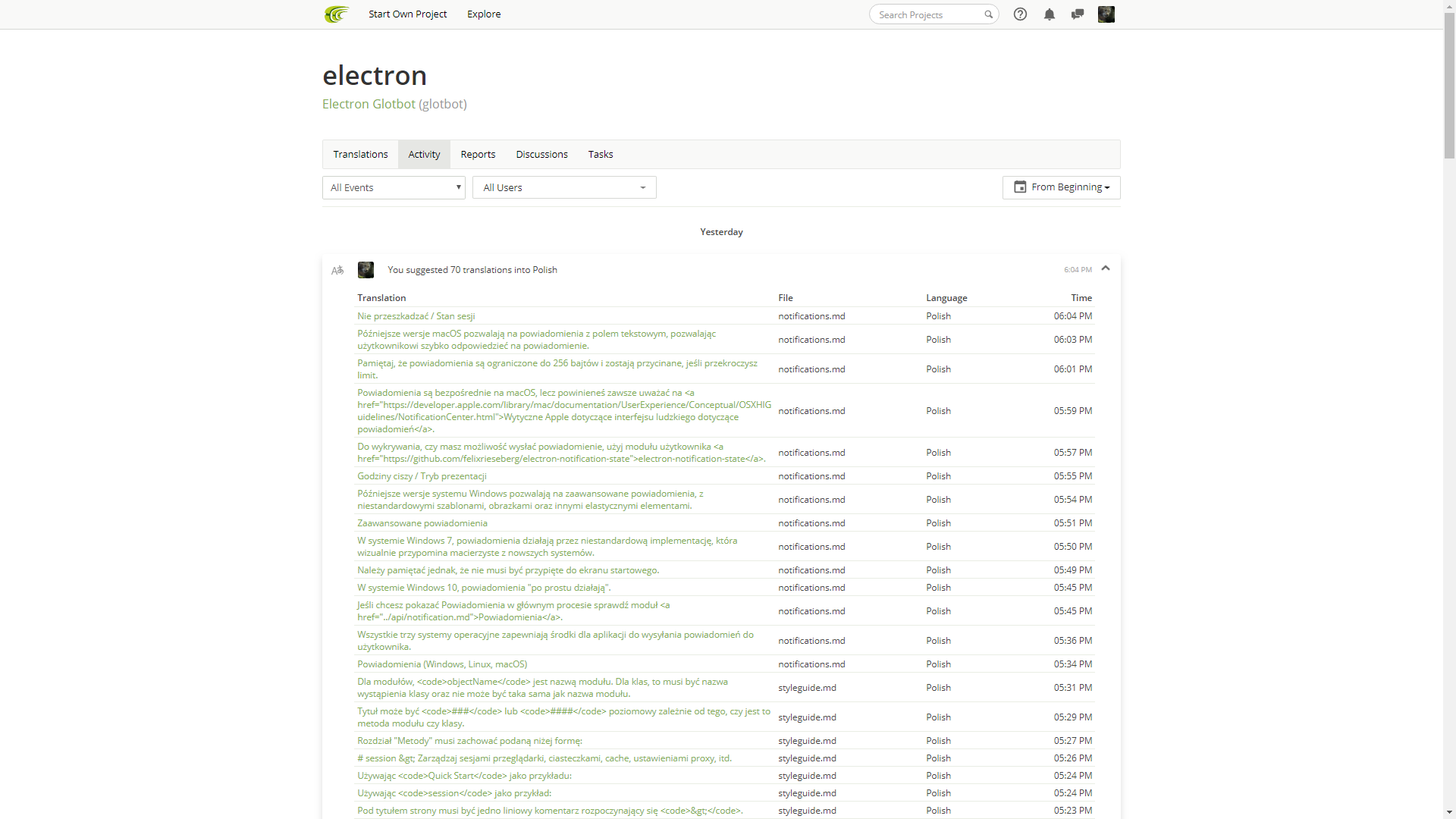Open the notifications bell icon
The image size is (1456, 819).
[1049, 14]
